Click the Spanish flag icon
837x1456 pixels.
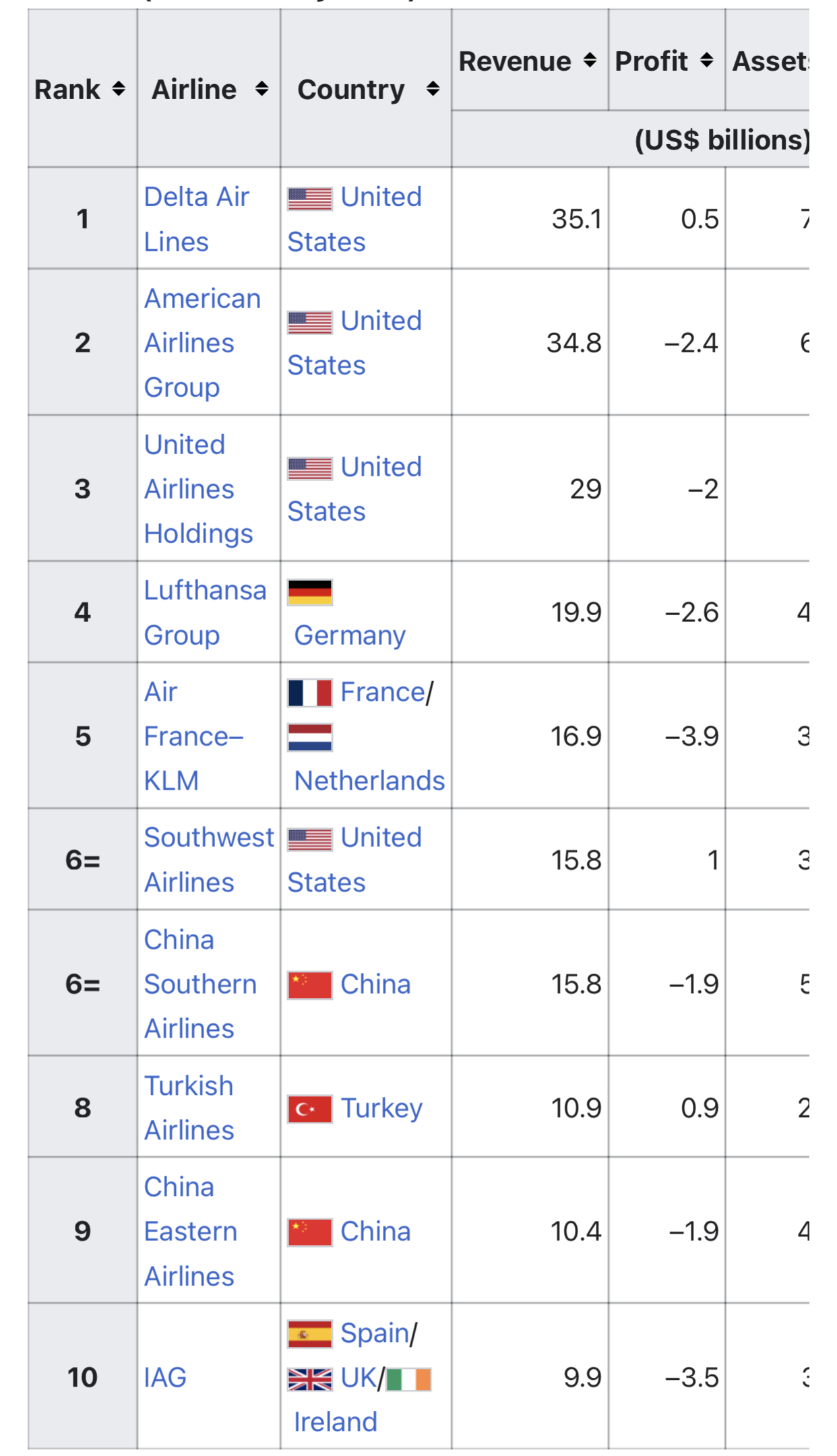pyautogui.click(x=310, y=1333)
